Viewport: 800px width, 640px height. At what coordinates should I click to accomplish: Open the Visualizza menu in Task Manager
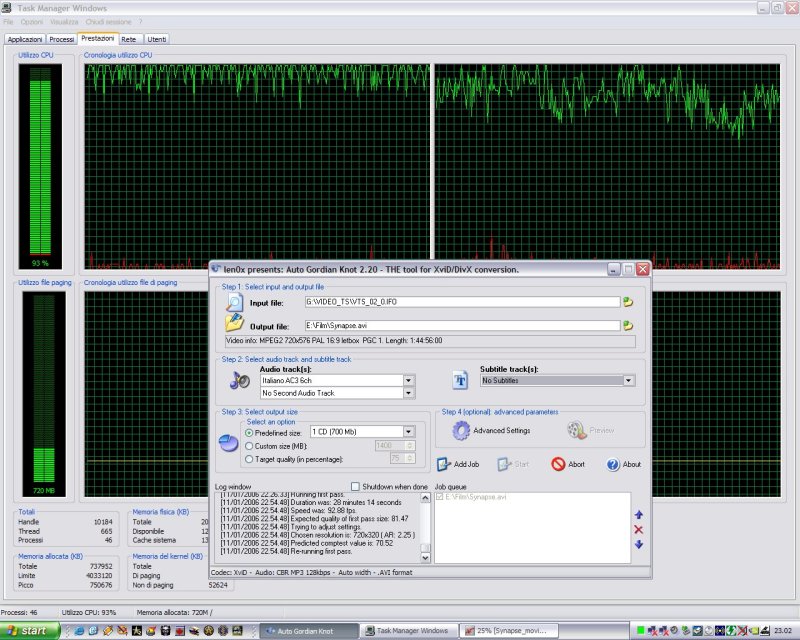click(64, 22)
